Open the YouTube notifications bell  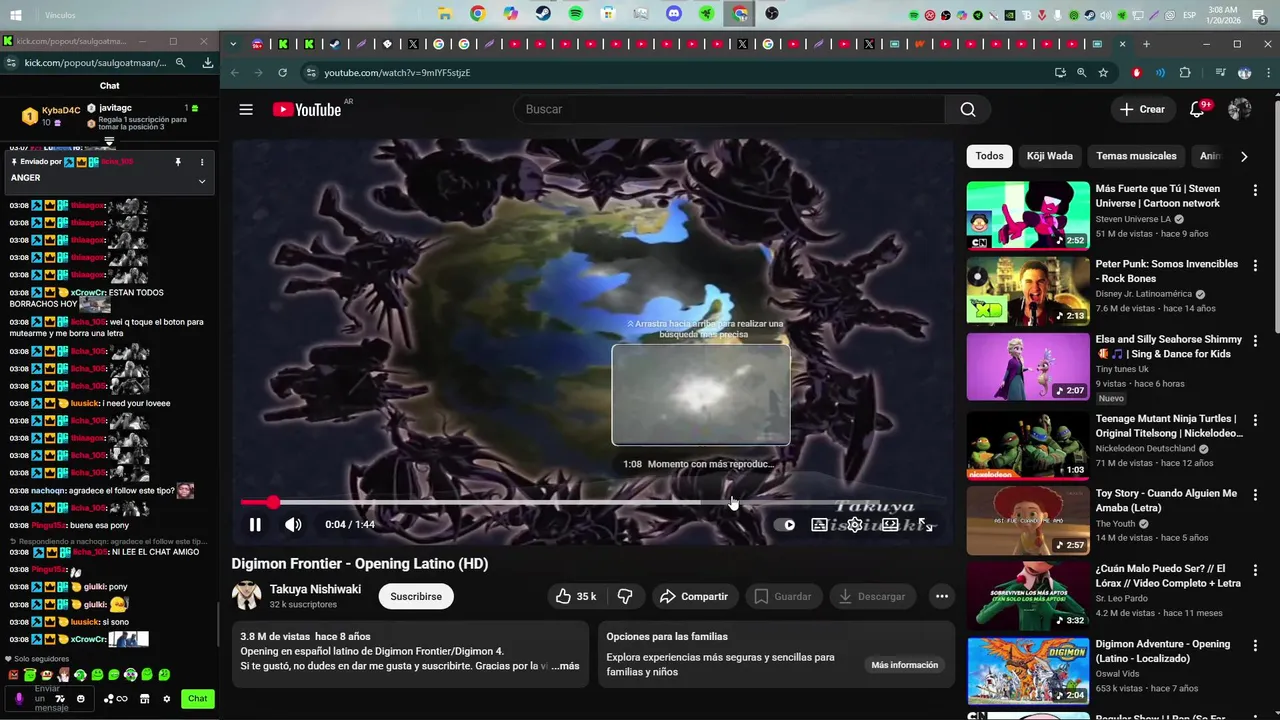click(1197, 109)
